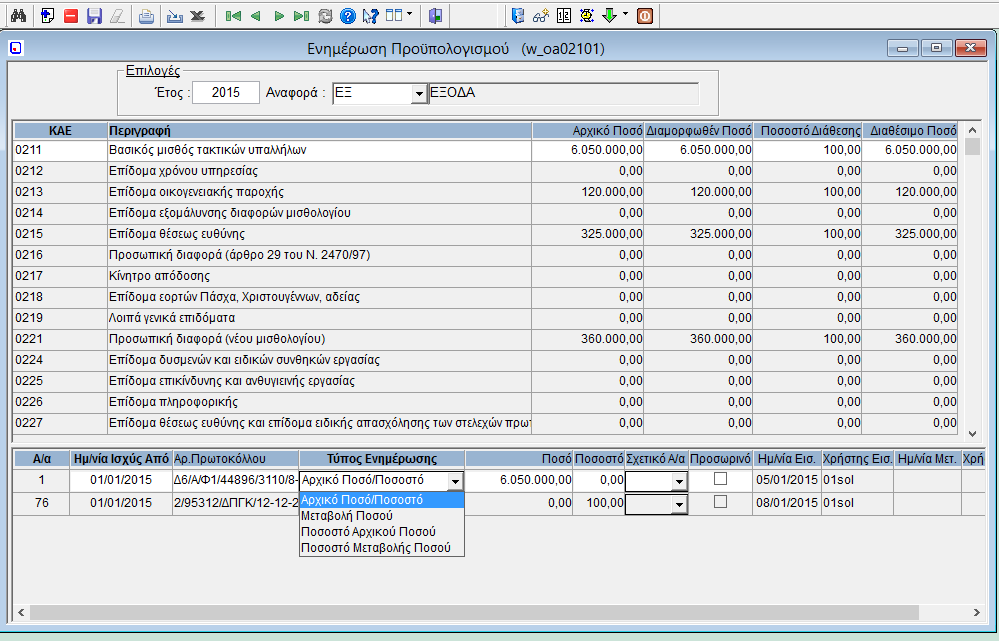Click upper grid scrollbar down arrow

972,434
